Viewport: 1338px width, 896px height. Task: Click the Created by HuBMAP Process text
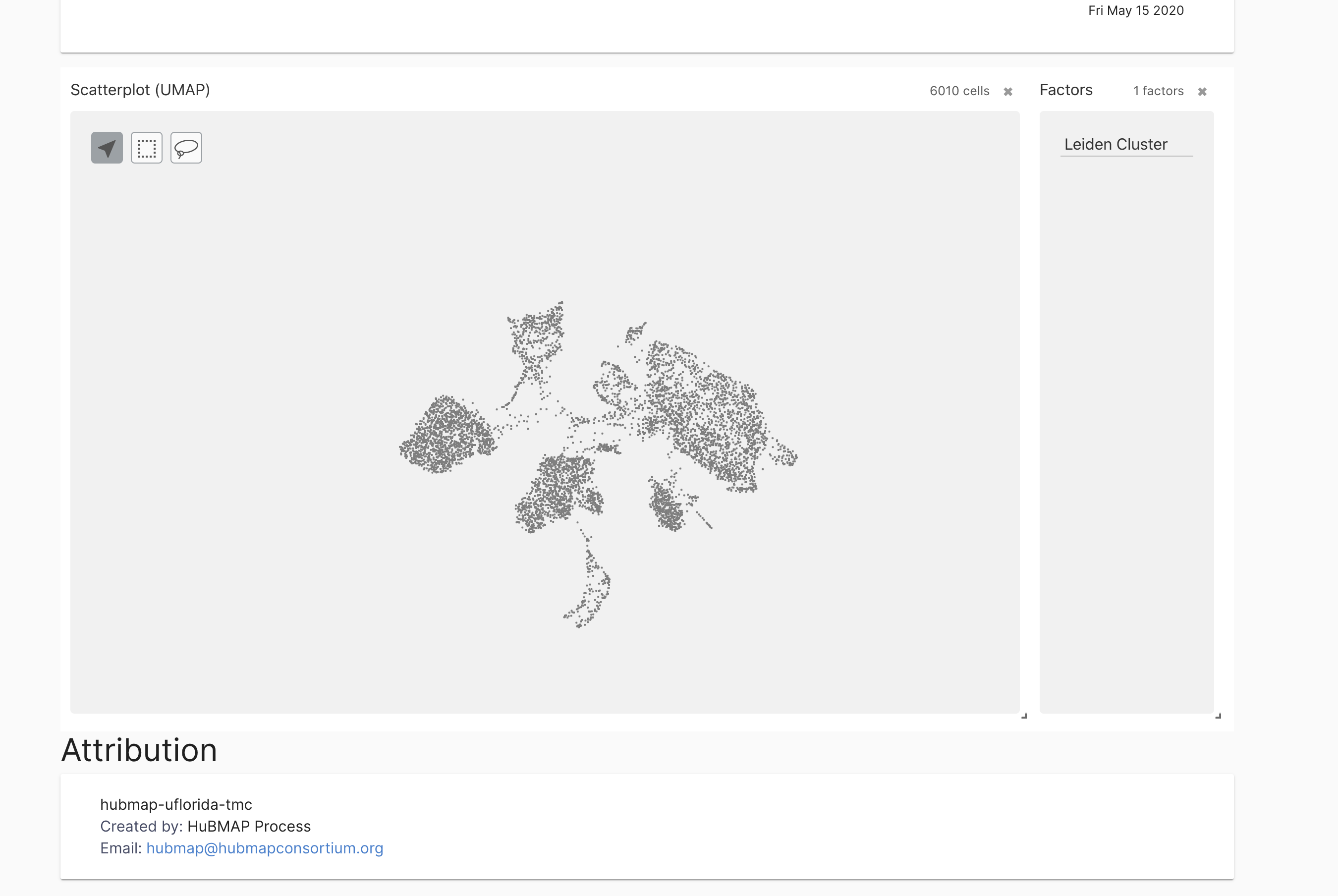(205, 826)
